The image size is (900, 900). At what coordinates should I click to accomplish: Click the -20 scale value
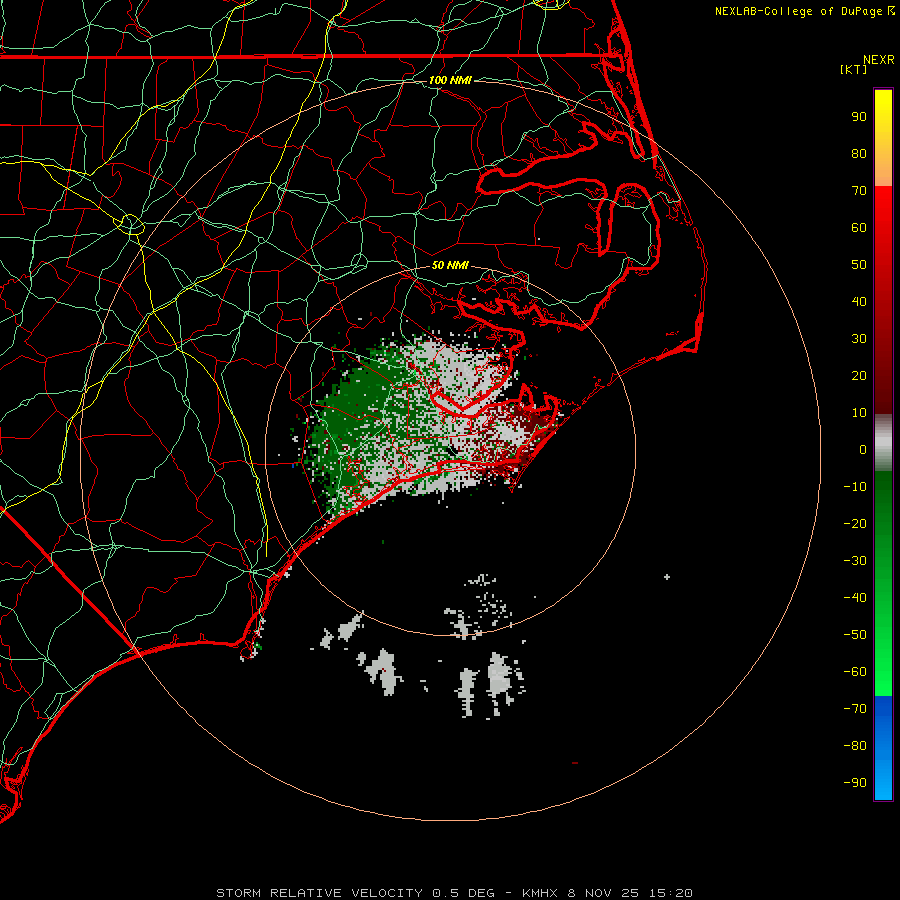855,524
